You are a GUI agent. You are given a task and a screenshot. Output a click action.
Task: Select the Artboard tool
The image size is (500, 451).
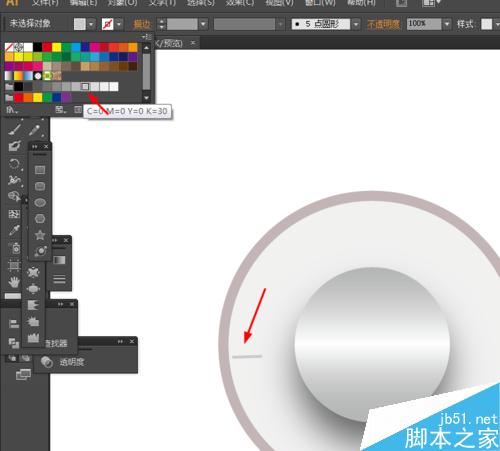(14, 266)
